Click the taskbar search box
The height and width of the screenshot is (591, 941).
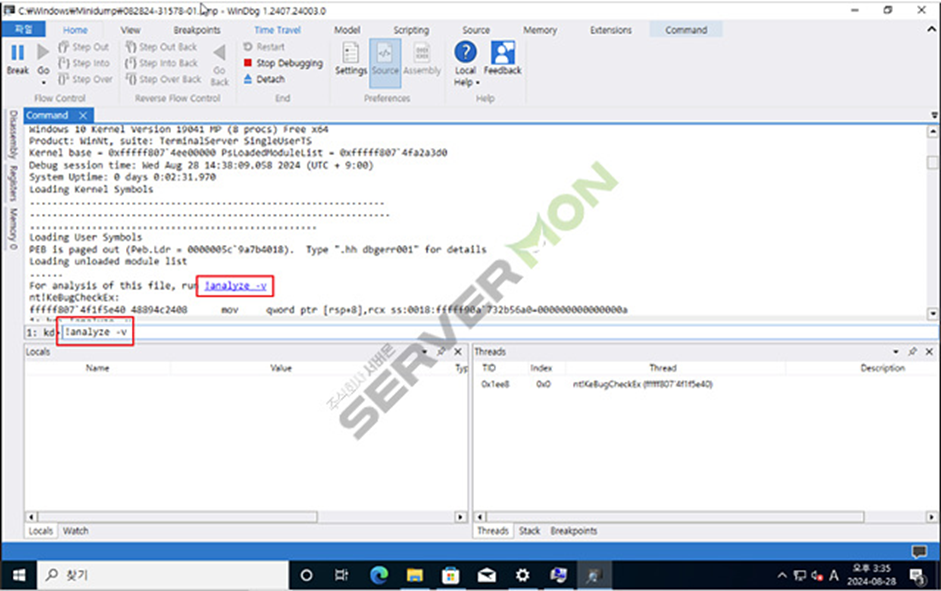pyautogui.click(x=163, y=575)
